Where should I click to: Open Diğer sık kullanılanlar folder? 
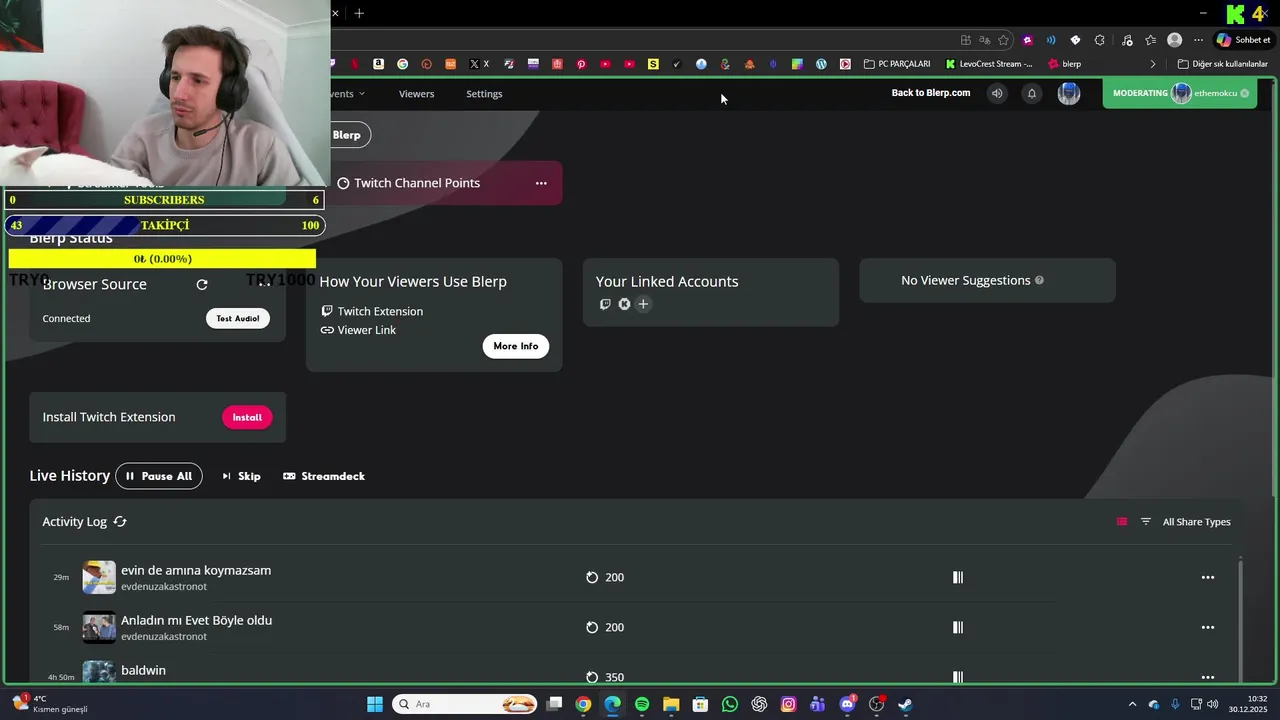[1223, 64]
